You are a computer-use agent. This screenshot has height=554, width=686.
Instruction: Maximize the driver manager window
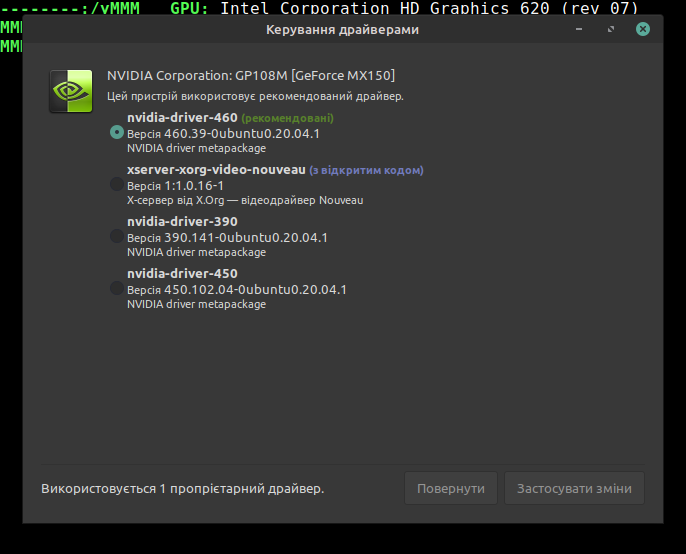tap(611, 29)
